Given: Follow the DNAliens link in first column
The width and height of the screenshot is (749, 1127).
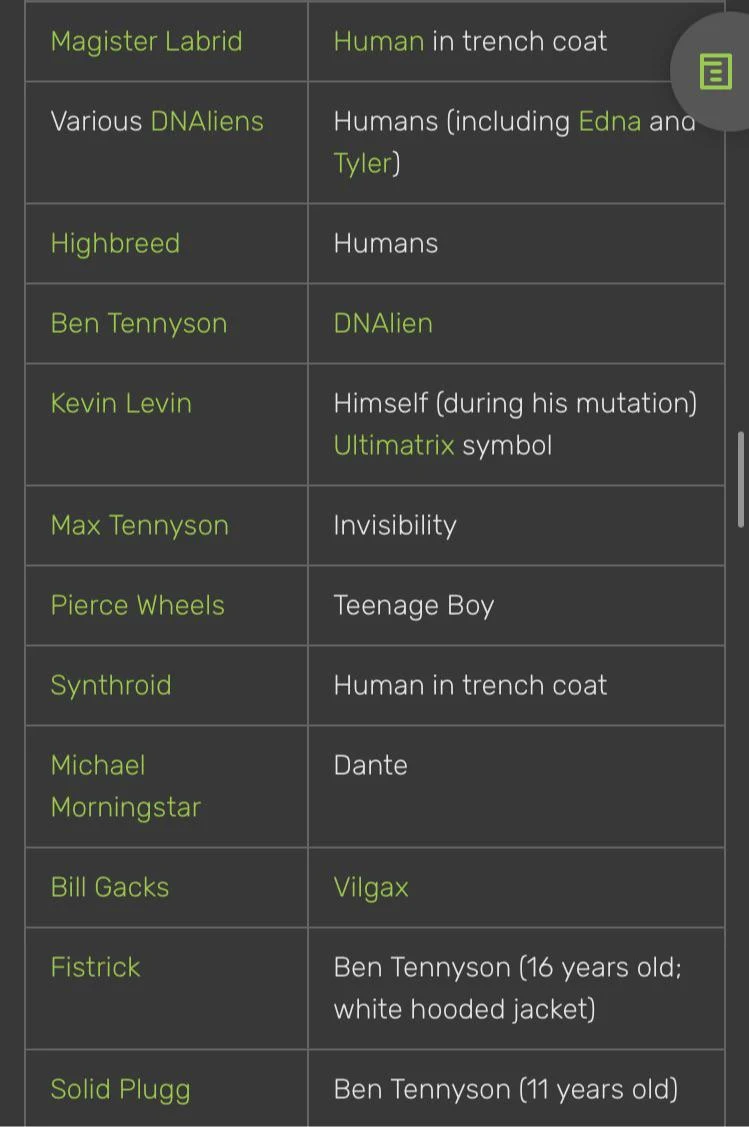Looking at the screenshot, I should [207, 121].
